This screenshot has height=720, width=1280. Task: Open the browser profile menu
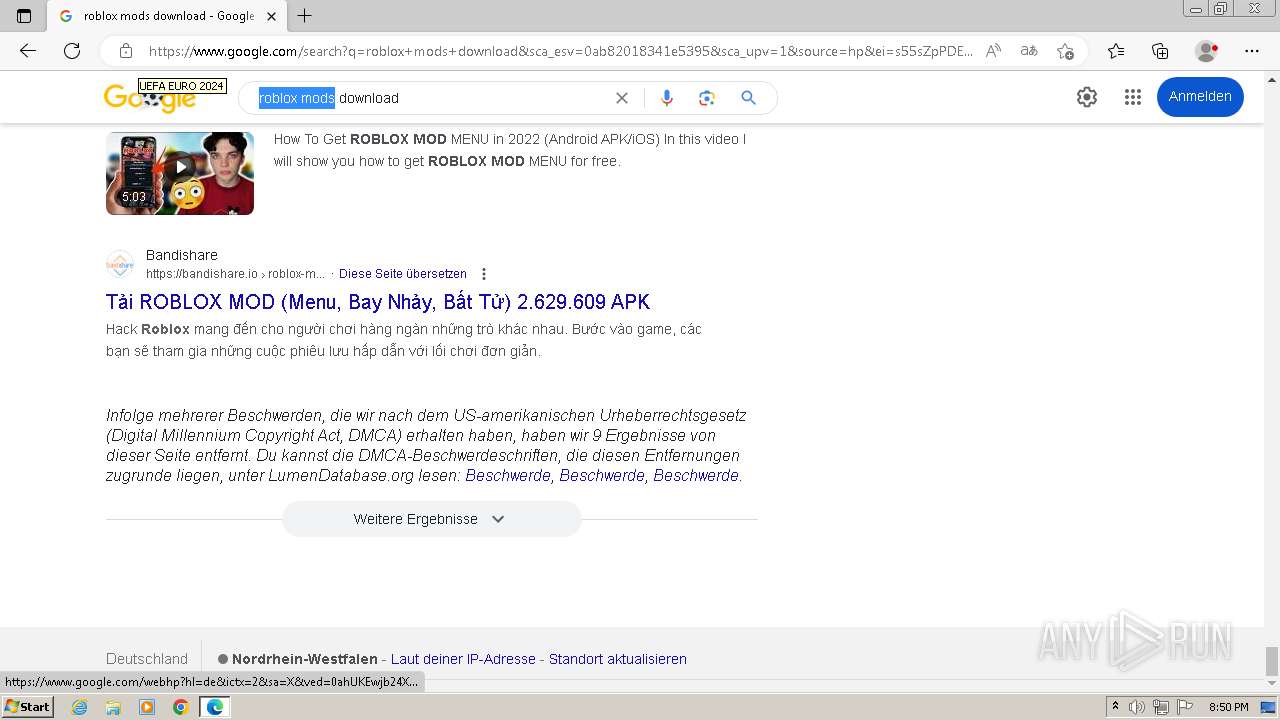(x=1207, y=51)
